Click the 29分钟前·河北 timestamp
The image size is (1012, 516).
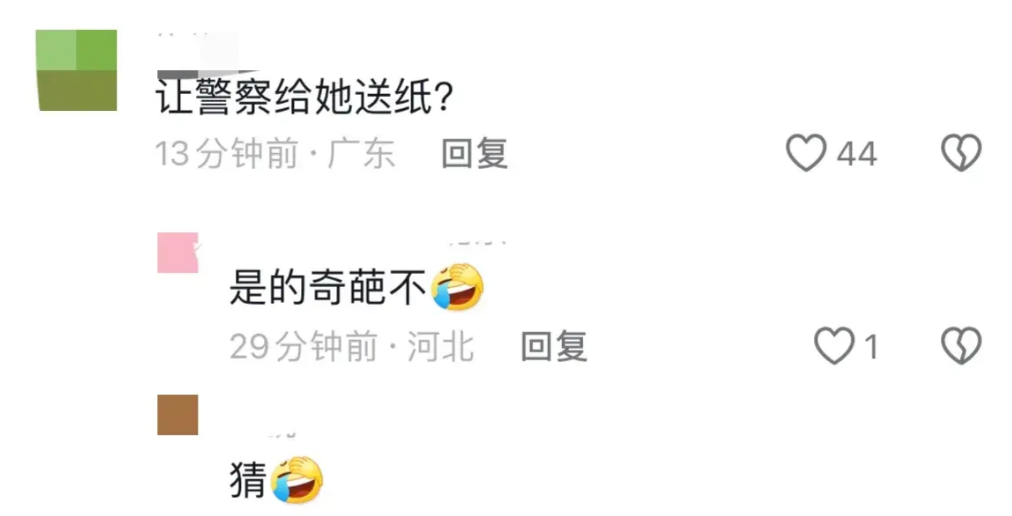tap(352, 346)
